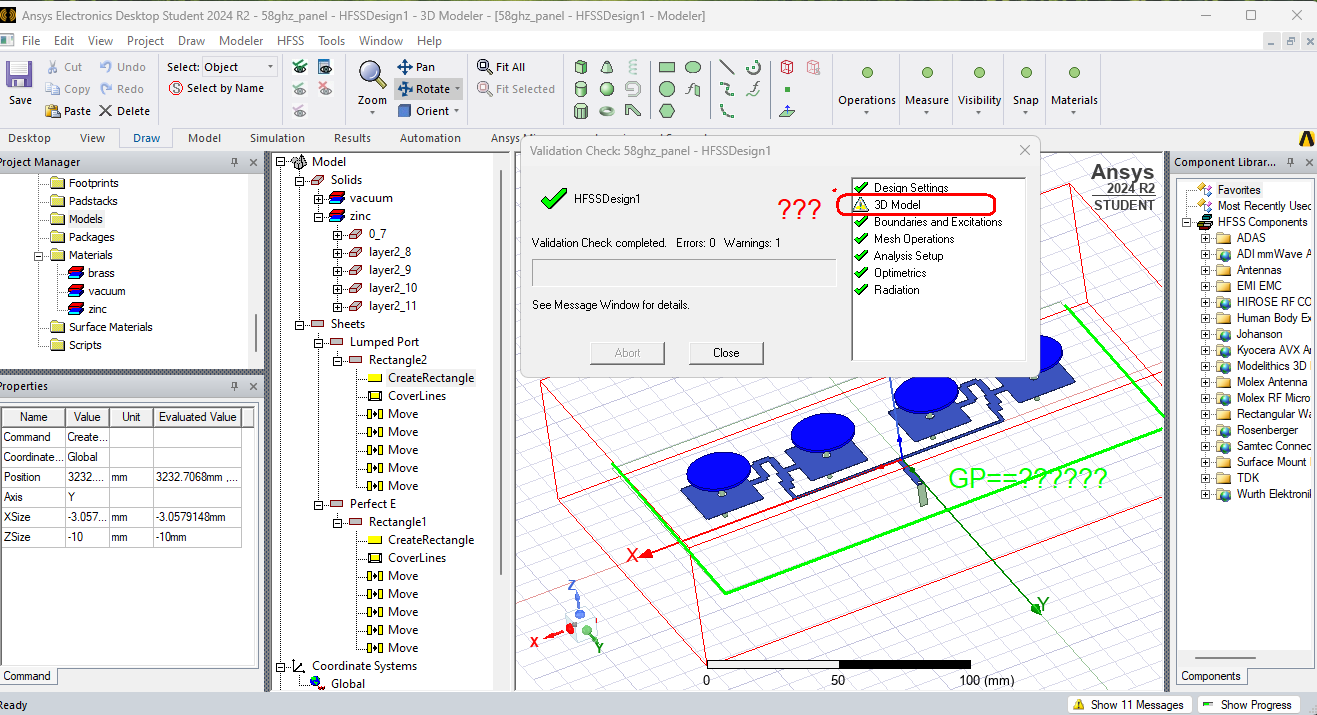Expand the ADAS component folder
Screen dimensions: 1317x715
coord(1205,238)
